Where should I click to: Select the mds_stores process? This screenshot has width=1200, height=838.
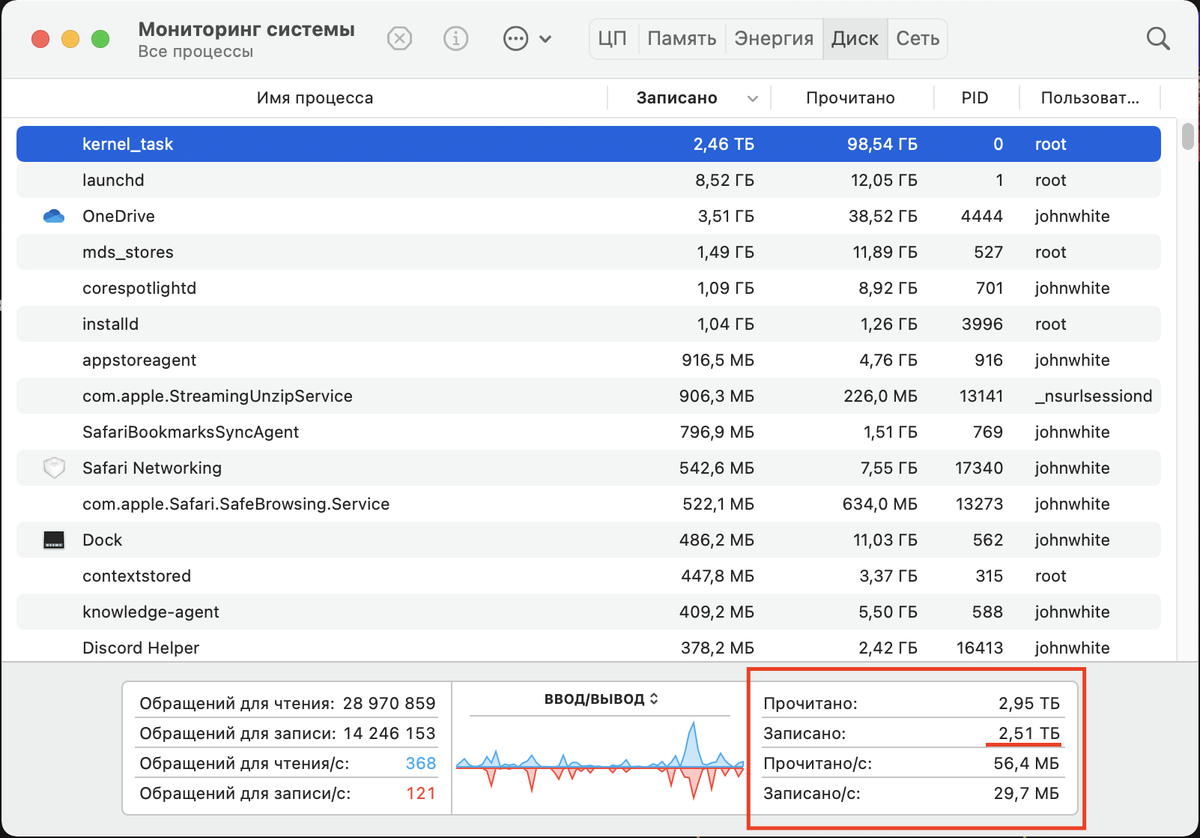127,252
